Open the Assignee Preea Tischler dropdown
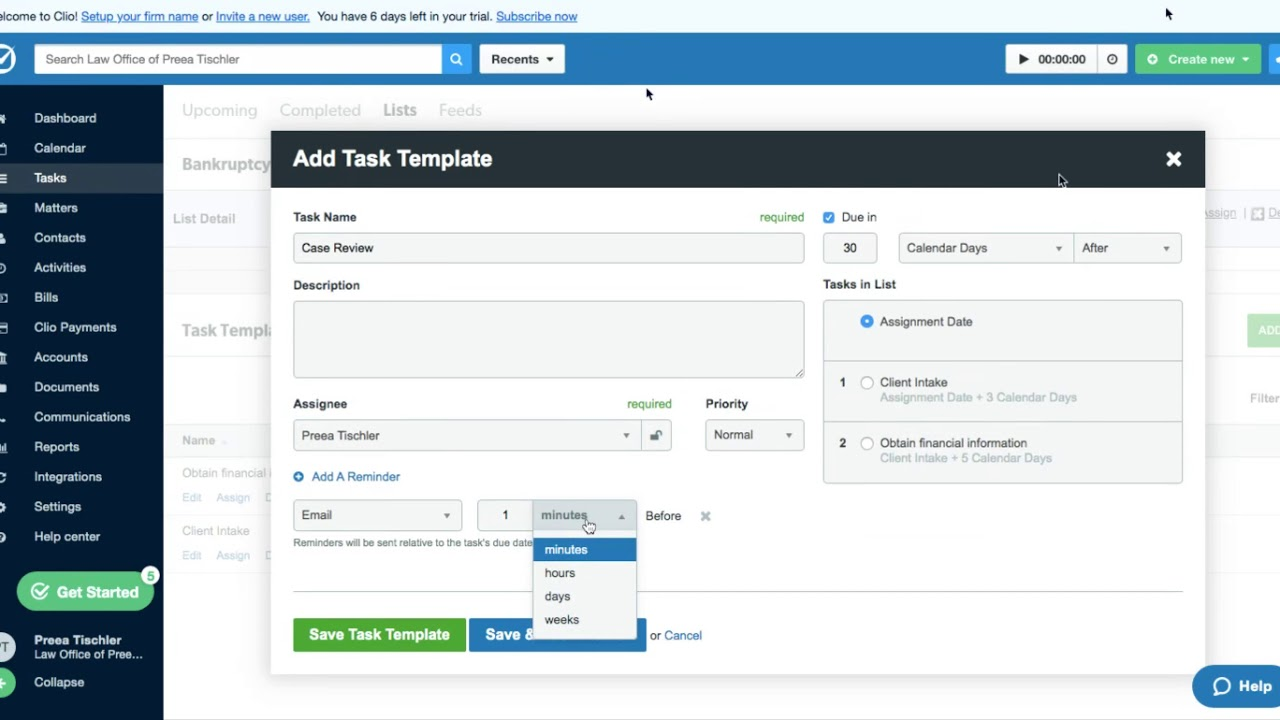The width and height of the screenshot is (1280, 720). click(x=467, y=435)
